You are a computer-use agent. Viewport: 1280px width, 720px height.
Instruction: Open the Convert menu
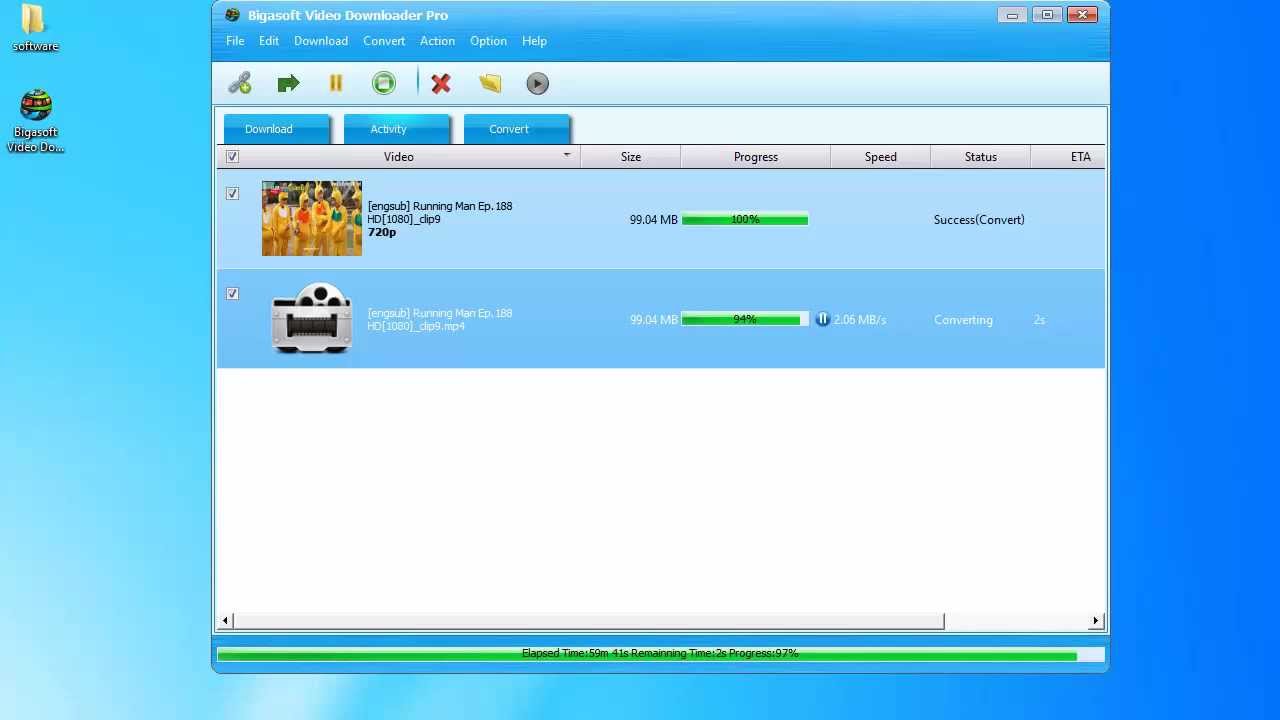(384, 41)
